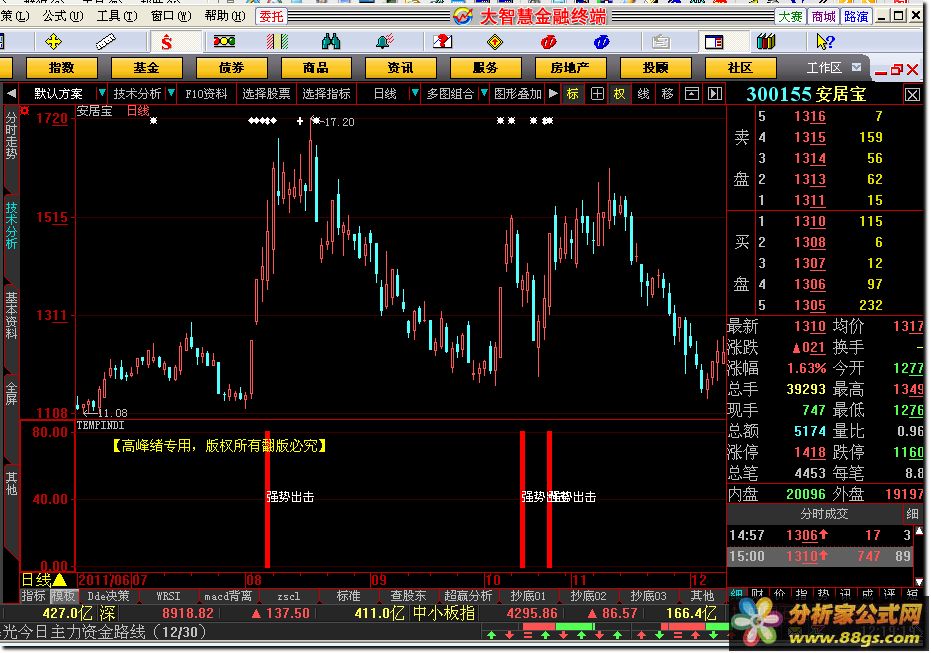Open the 技术分析 dropdown arrow
This screenshot has width=931, height=653.
coord(171,93)
